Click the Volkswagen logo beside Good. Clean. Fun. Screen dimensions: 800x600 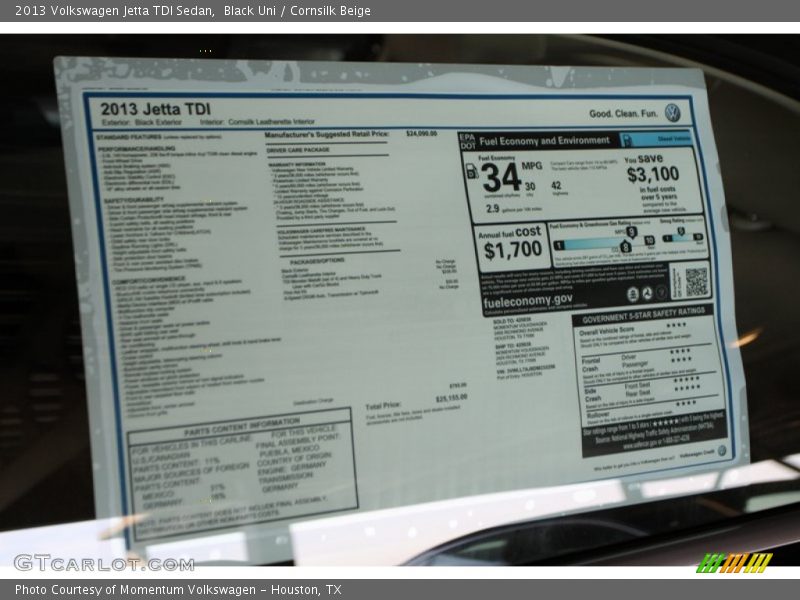tap(672, 113)
